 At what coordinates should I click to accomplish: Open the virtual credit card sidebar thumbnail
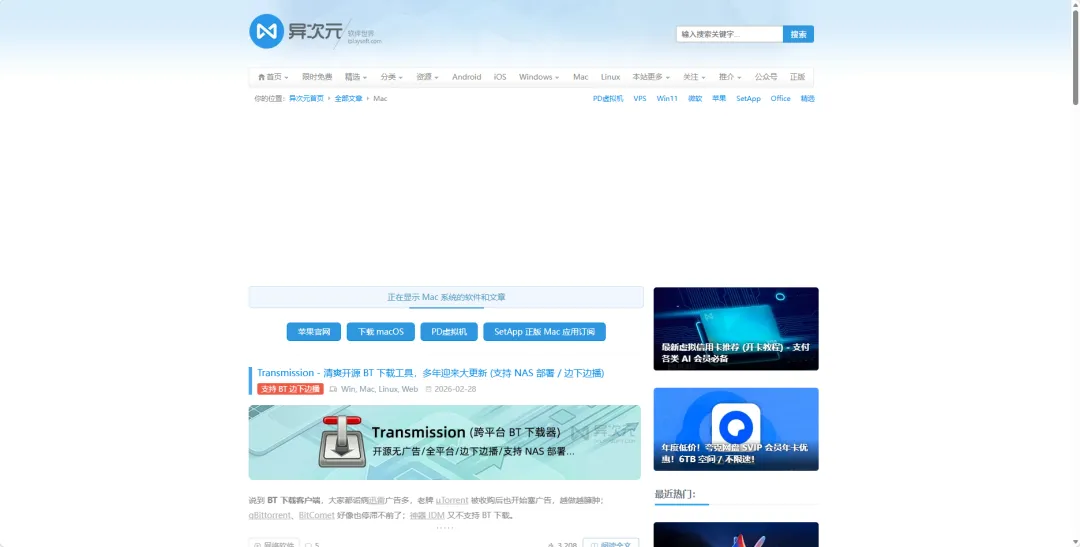click(736, 329)
